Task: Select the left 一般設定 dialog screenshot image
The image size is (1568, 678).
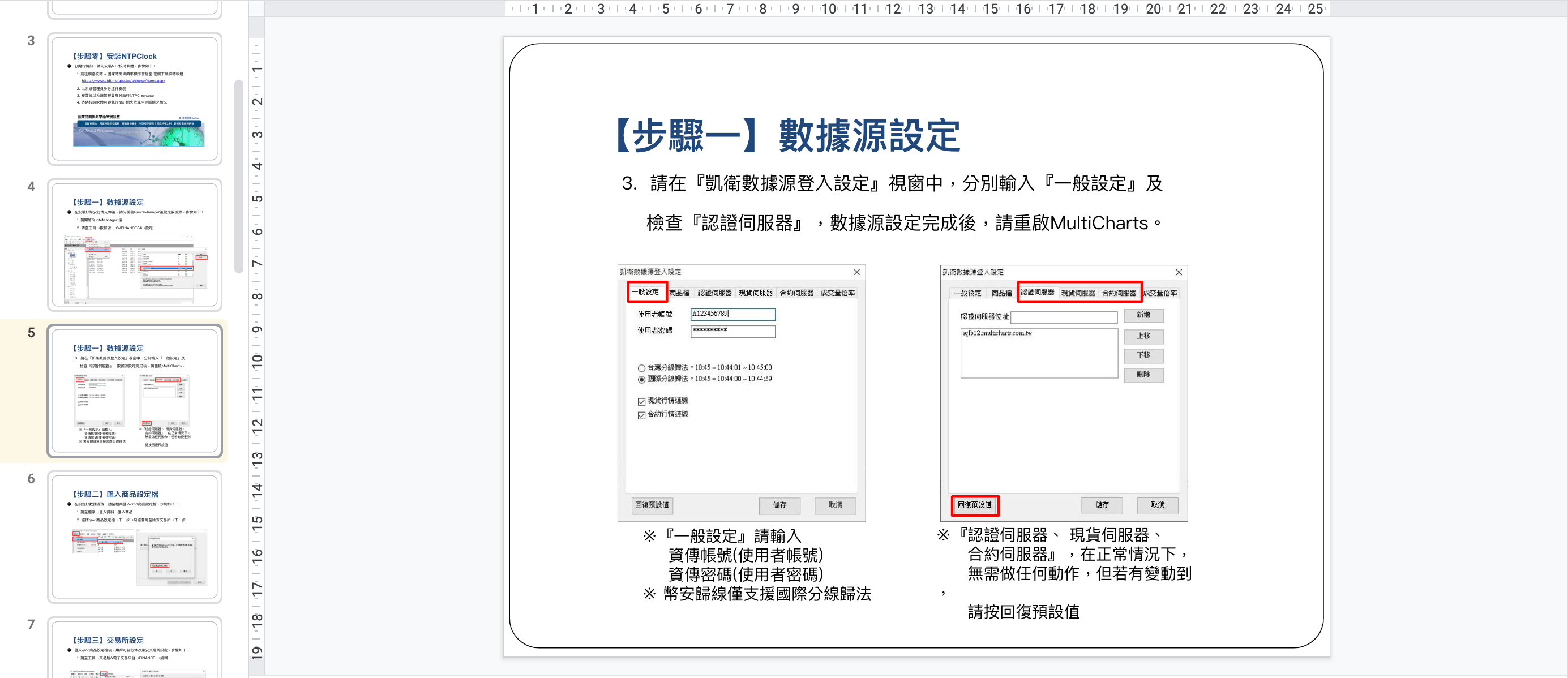Action: coord(742,393)
